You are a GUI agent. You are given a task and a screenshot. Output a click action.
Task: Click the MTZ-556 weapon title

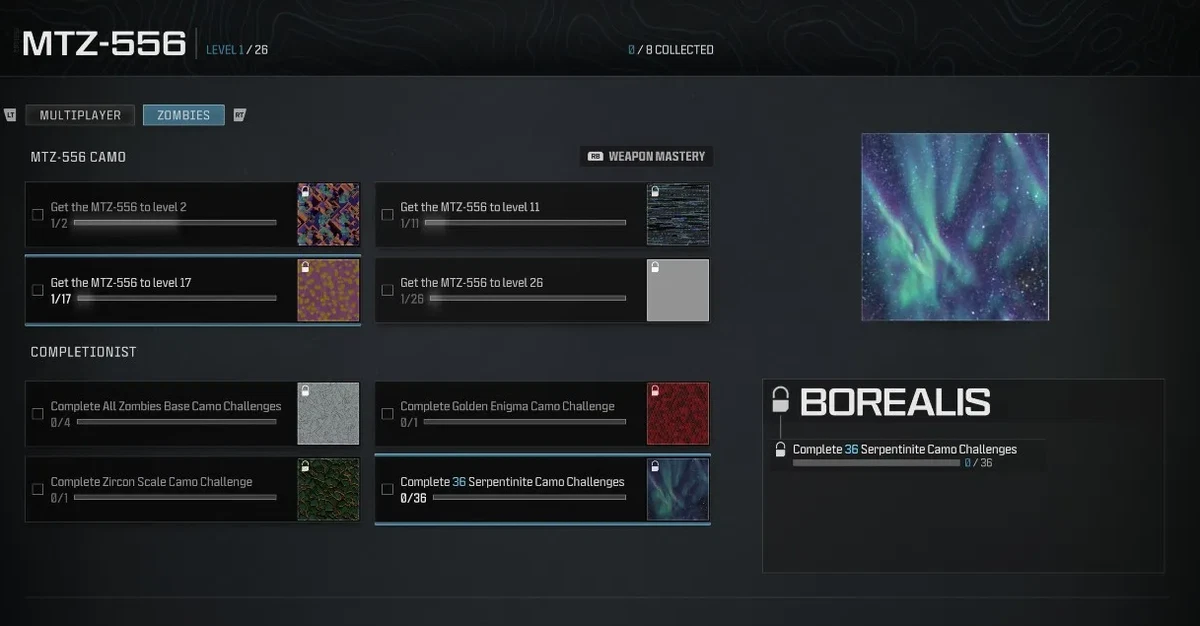click(x=104, y=43)
